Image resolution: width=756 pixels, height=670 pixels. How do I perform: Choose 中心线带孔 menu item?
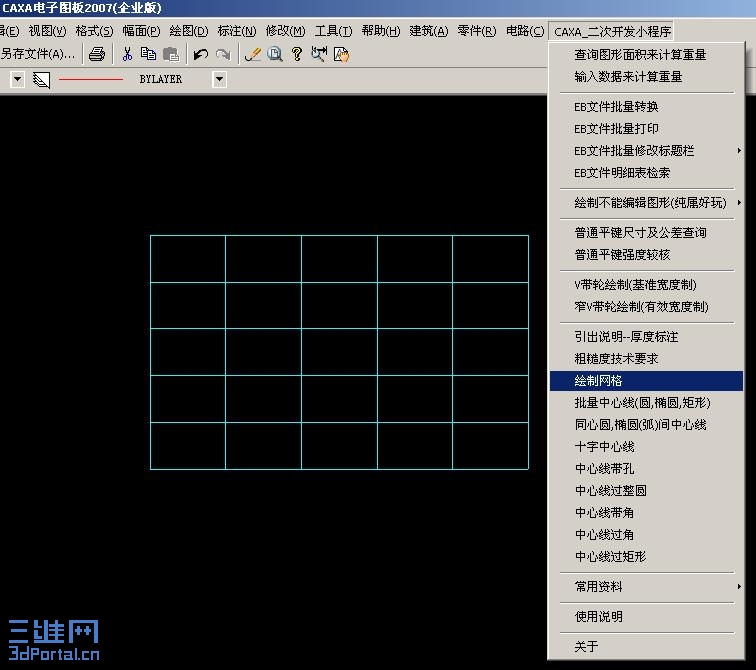tap(646, 469)
